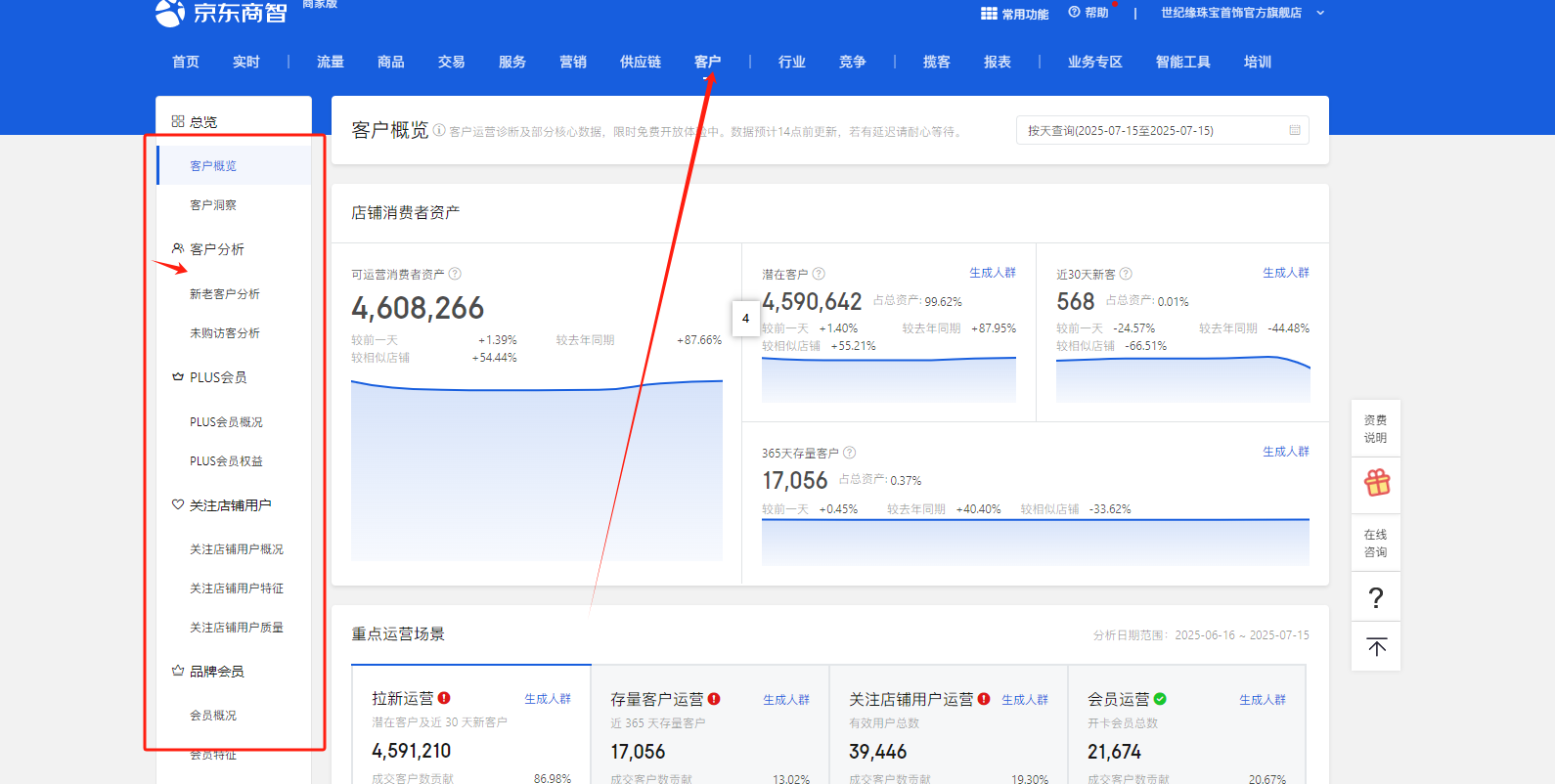Click the info icon beside 近30天新客
This screenshot has width=1555, height=784.
tap(1126, 275)
